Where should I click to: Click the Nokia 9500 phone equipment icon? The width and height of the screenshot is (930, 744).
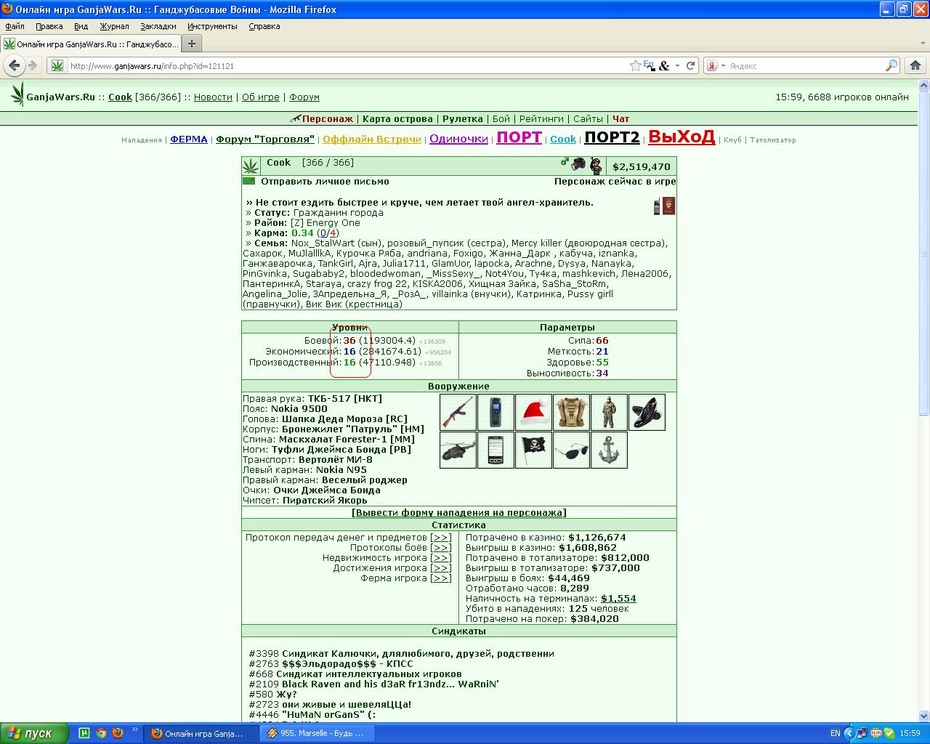pos(495,412)
